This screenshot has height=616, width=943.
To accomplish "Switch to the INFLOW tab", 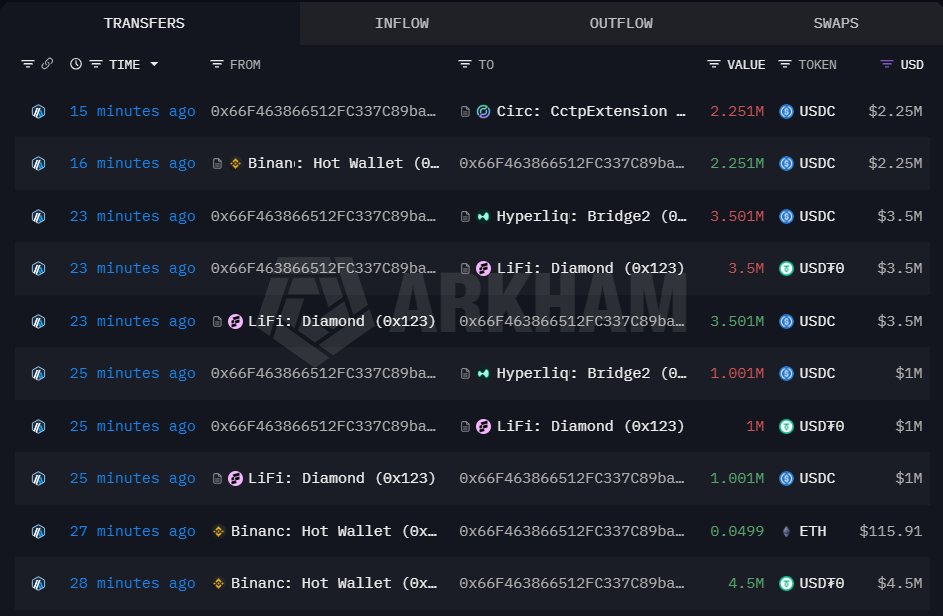I will coord(402,23).
